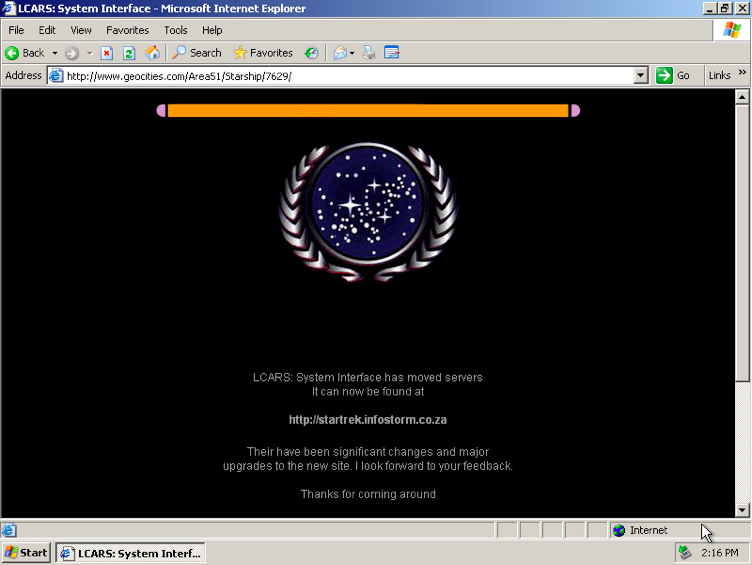Close the Internet Explorer window
The width and height of the screenshot is (752, 565).
[741, 8]
